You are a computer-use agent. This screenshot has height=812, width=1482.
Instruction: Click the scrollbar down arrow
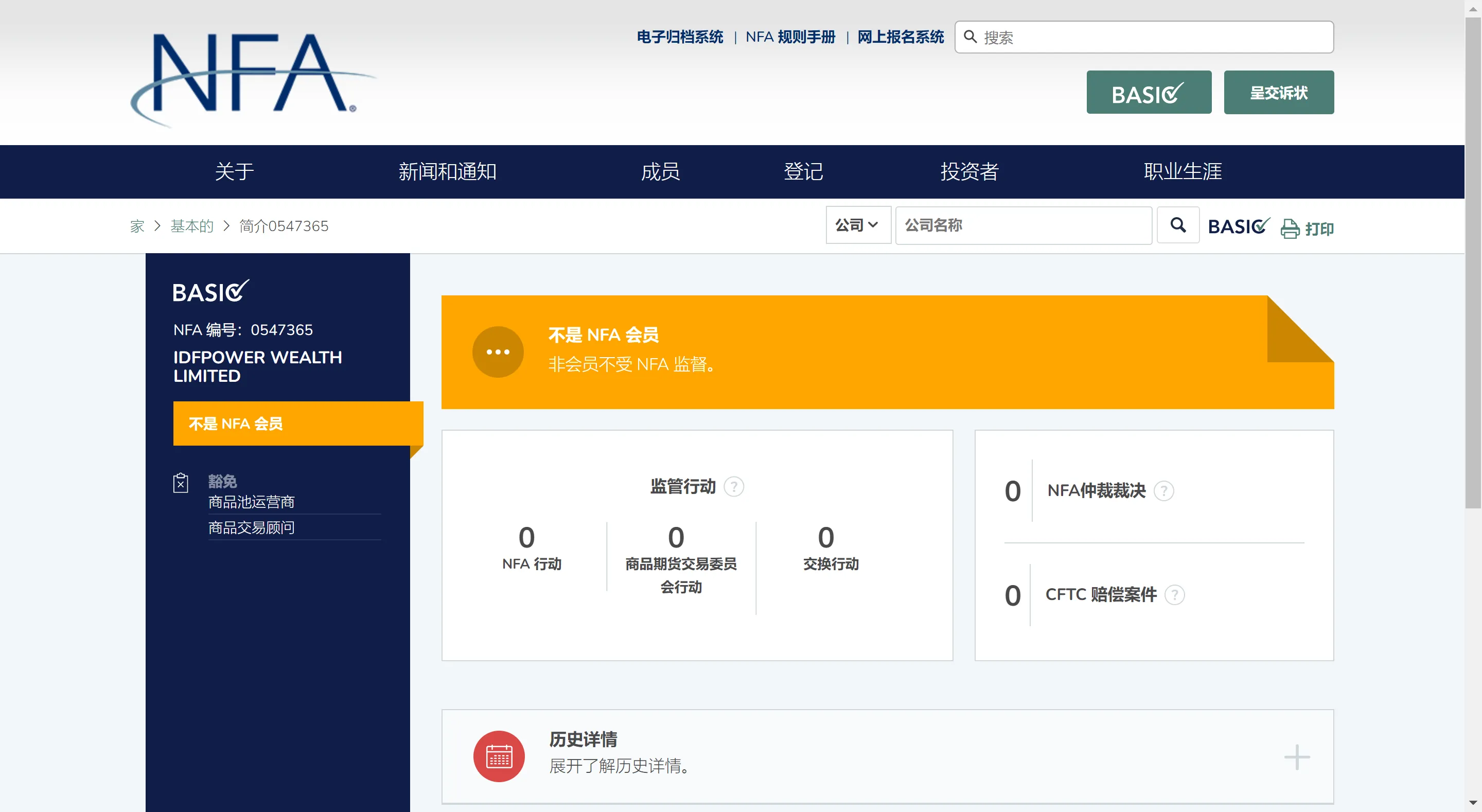pos(1473,803)
